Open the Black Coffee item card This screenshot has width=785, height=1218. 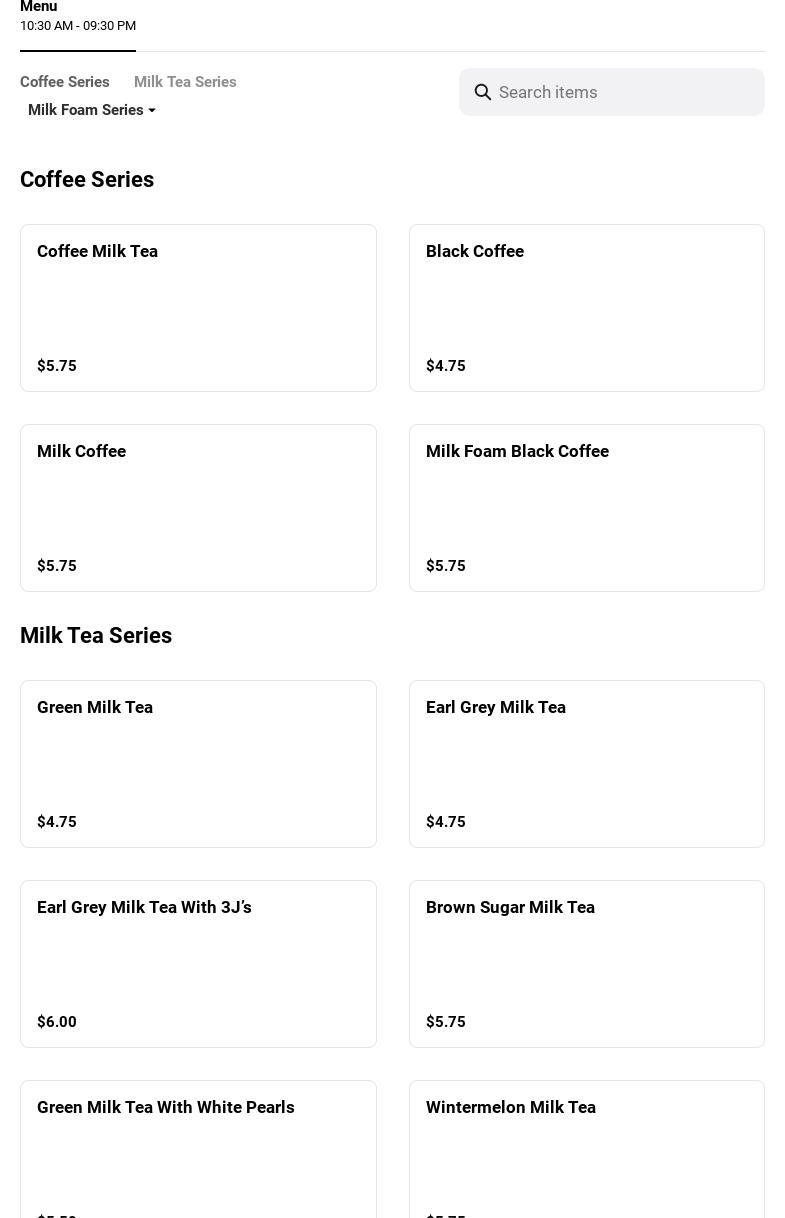tap(586, 308)
